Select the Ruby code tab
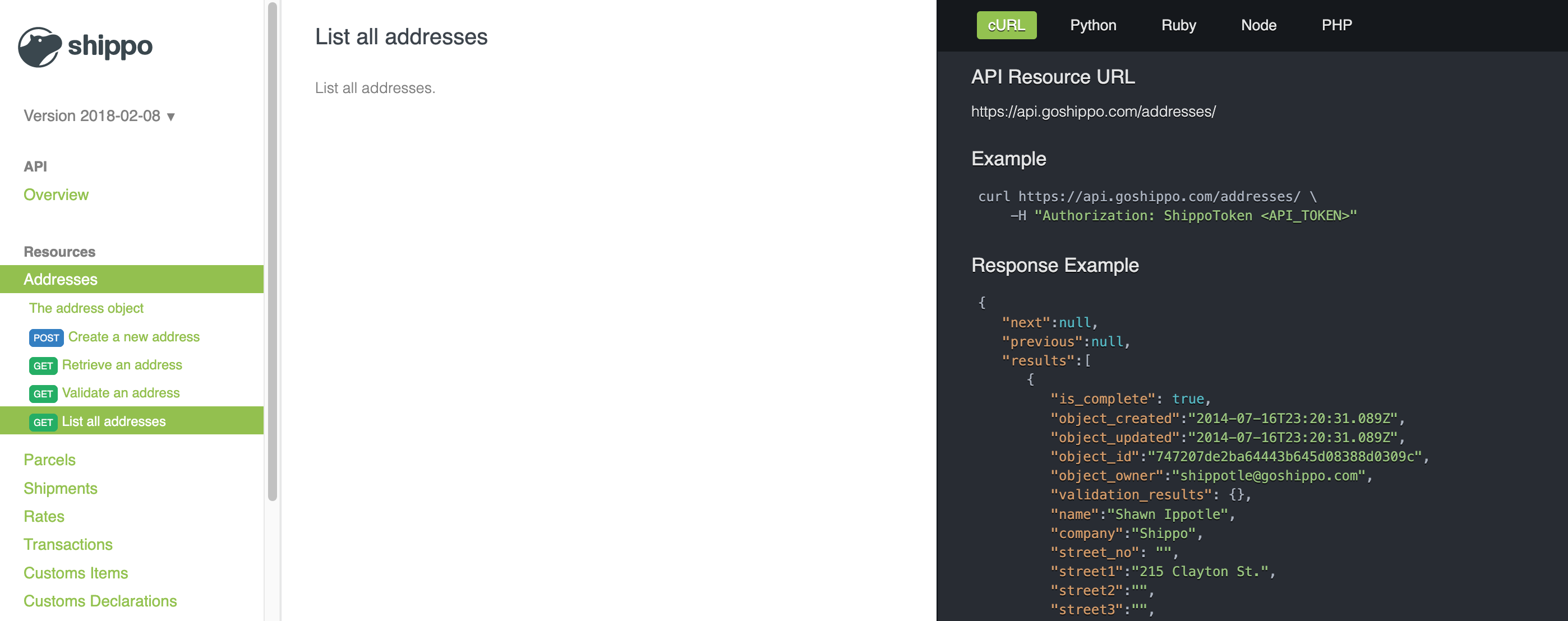 [1178, 25]
